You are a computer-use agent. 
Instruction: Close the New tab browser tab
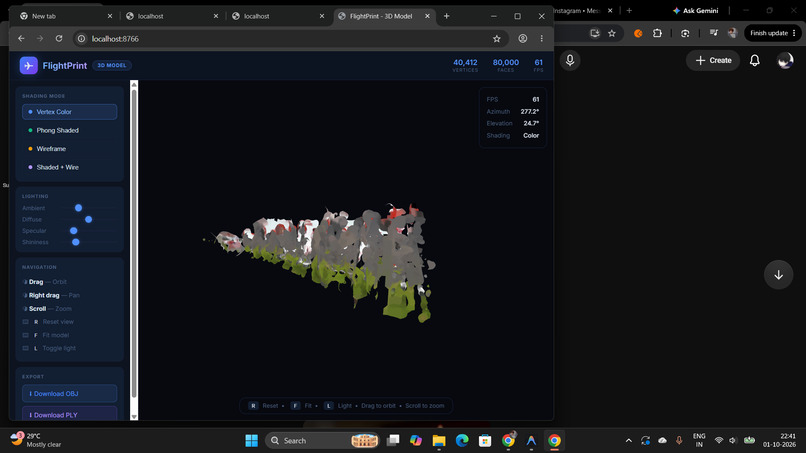click(x=109, y=16)
